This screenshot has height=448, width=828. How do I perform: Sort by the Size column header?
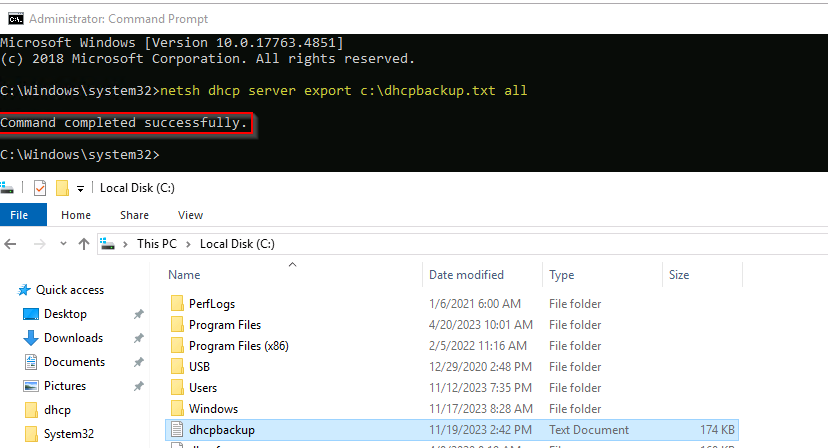[x=679, y=275]
